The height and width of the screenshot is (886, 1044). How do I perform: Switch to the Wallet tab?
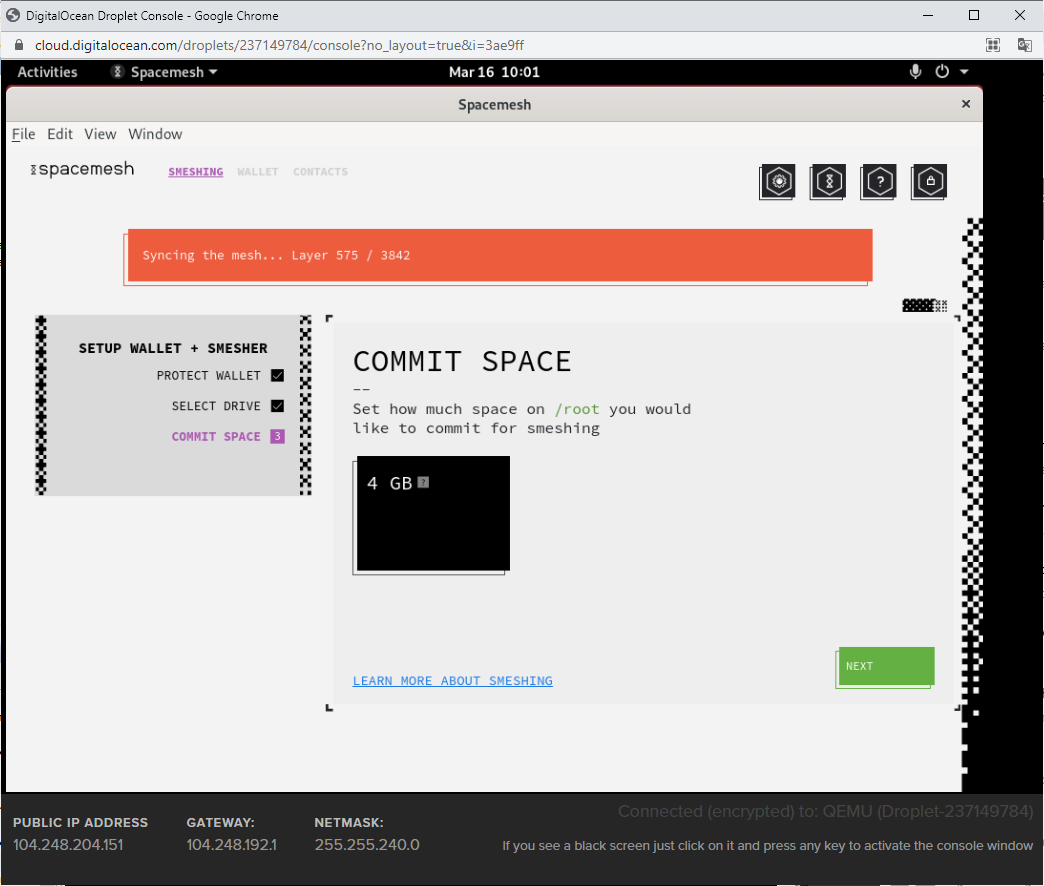pos(258,172)
